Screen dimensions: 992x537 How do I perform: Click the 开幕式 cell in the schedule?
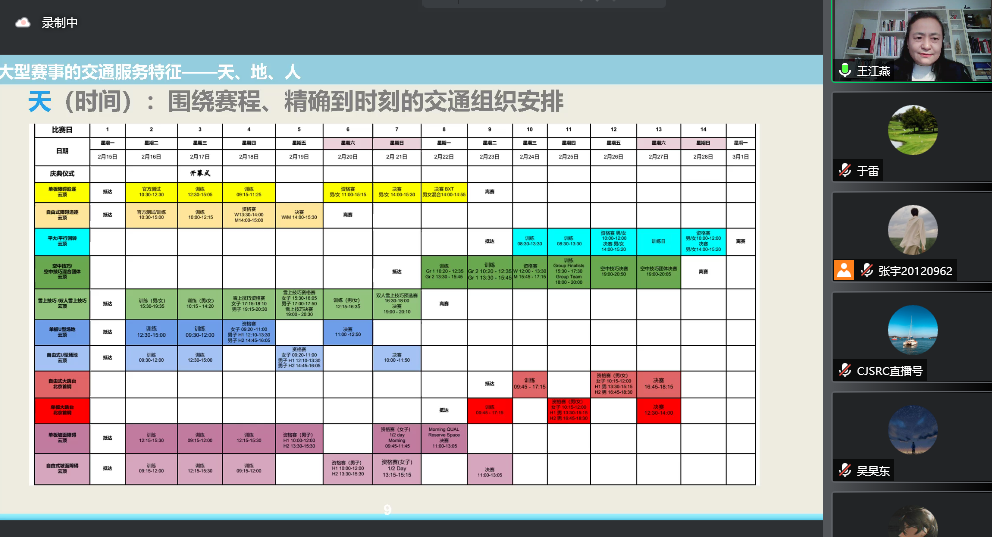coord(198,173)
